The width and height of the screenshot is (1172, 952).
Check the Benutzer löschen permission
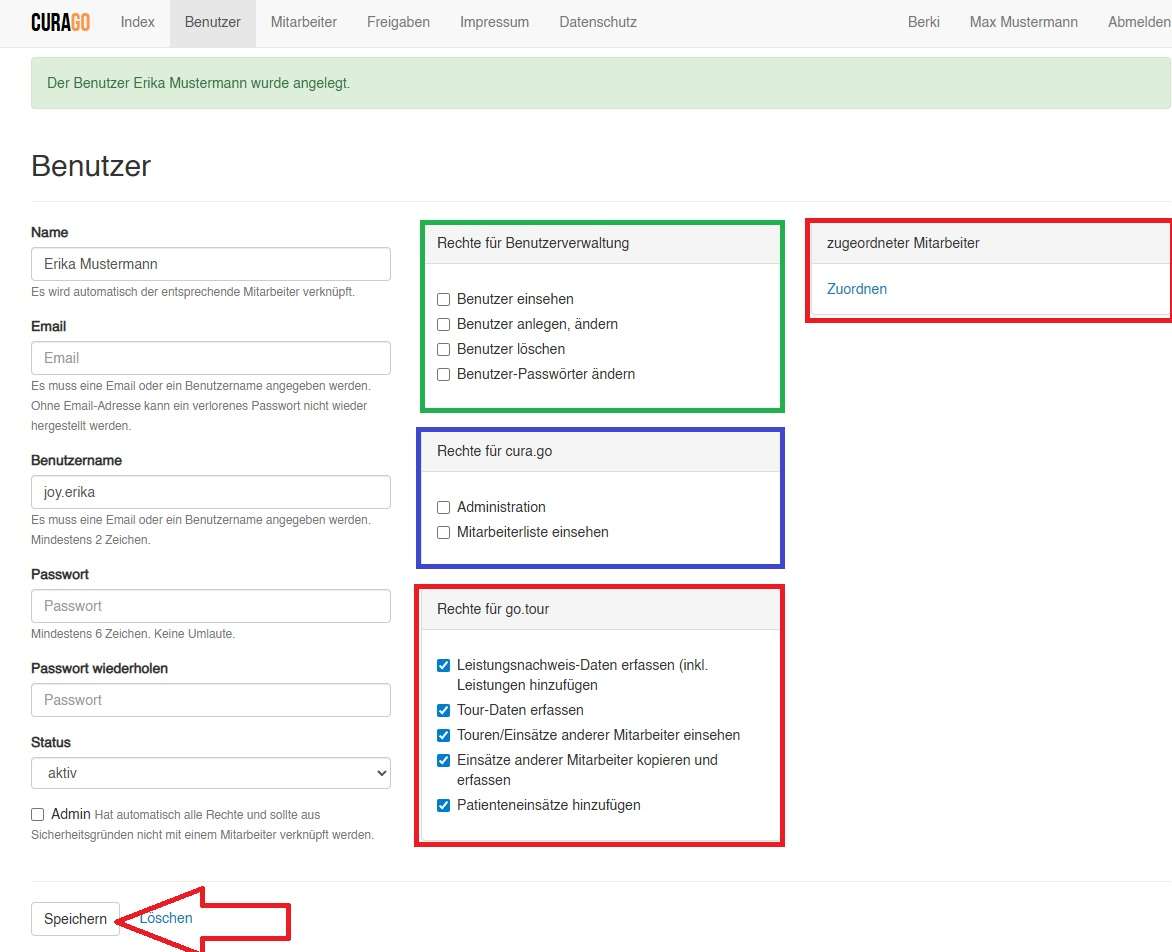[444, 349]
